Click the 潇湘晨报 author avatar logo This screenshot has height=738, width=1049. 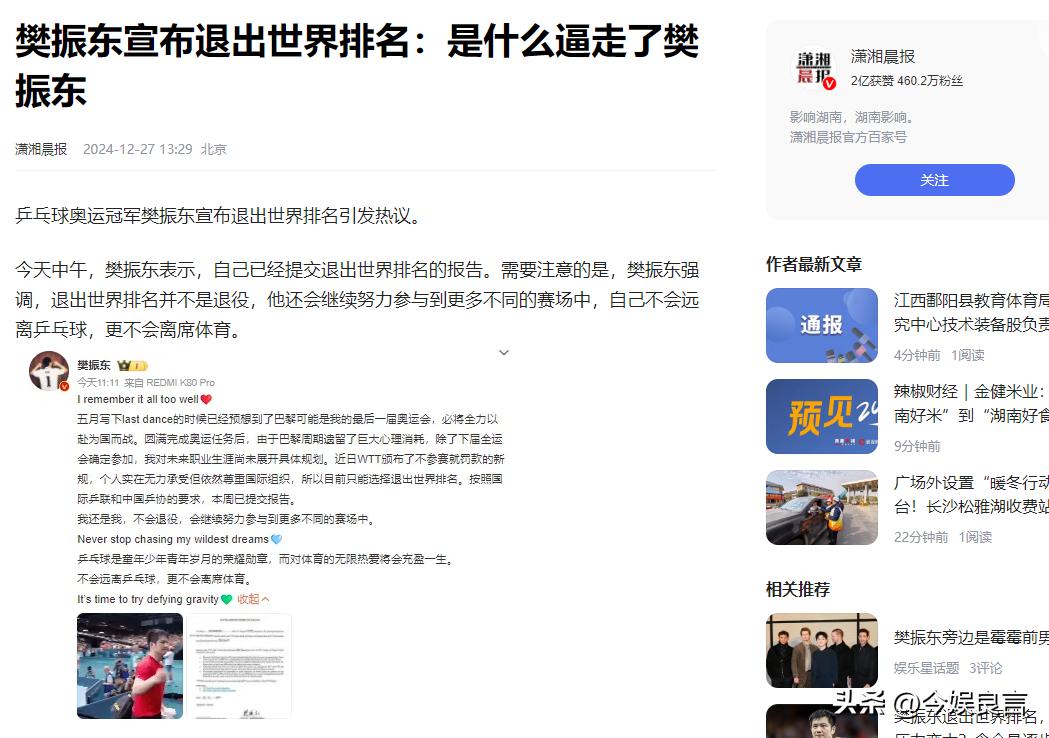(814, 68)
